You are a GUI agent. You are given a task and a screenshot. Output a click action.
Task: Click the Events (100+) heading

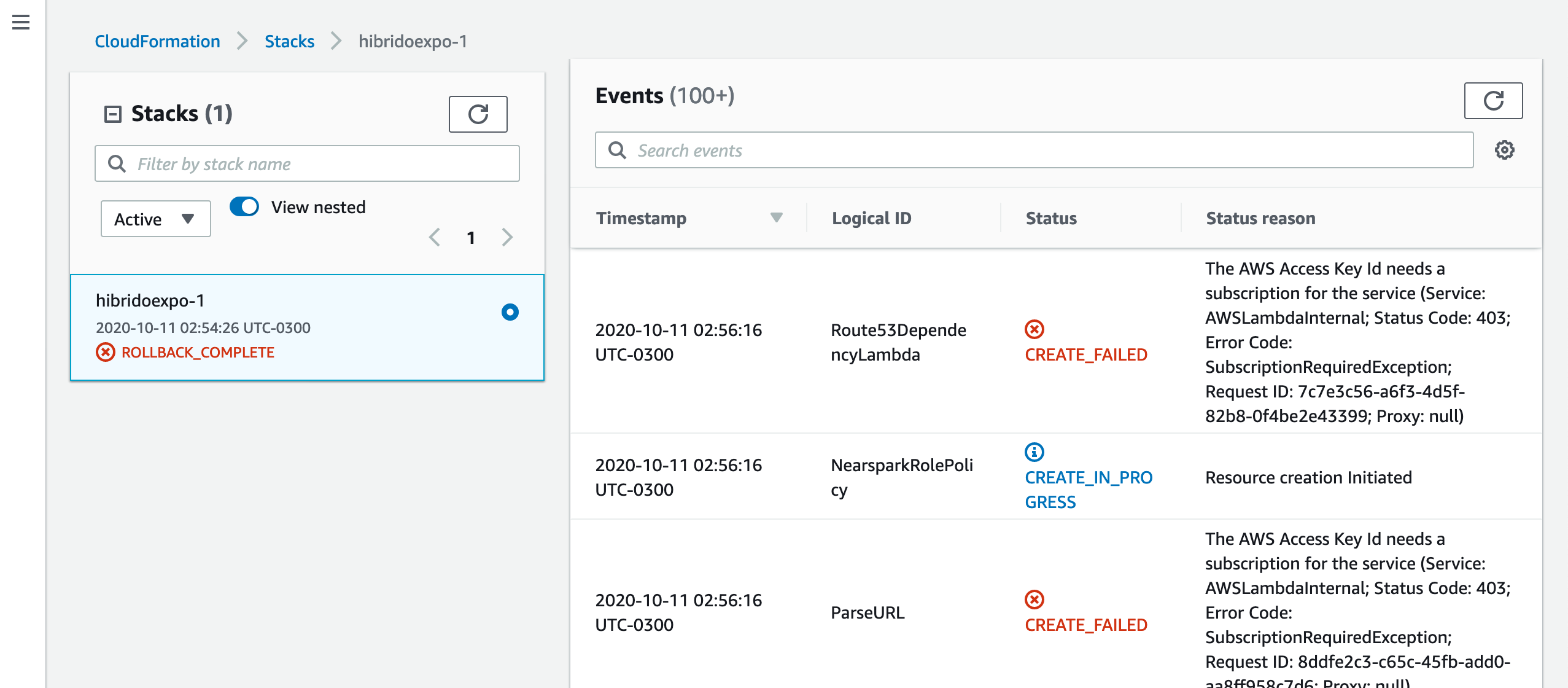pyautogui.click(x=664, y=95)
